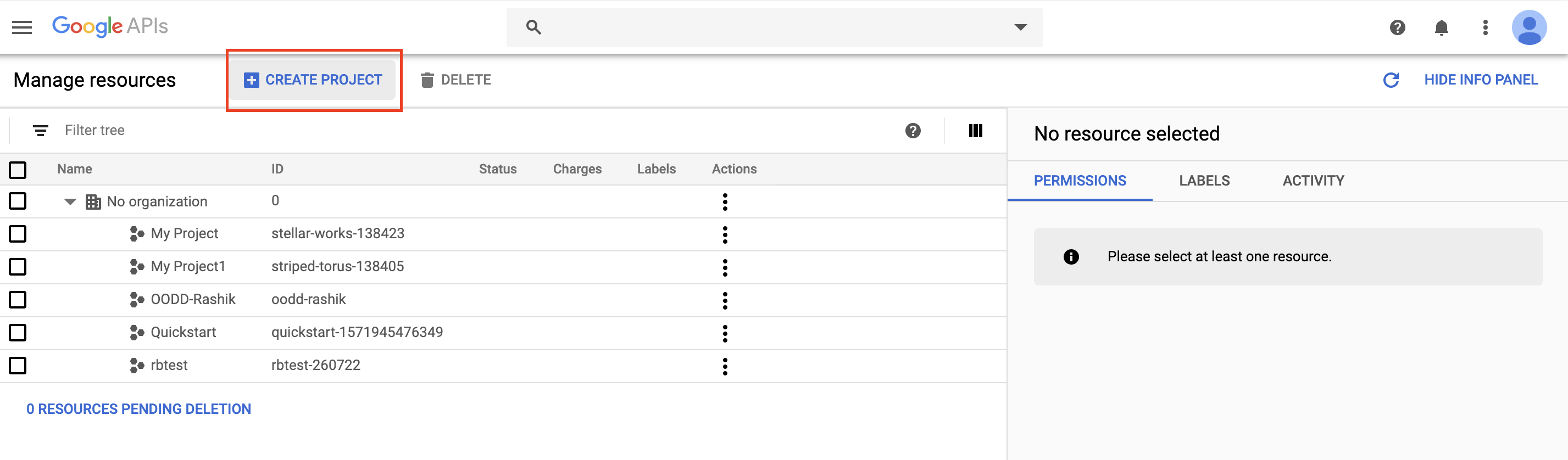1568x460 pixels.
Task: Click project icon next to My Project
Action: tap(137, 234)
